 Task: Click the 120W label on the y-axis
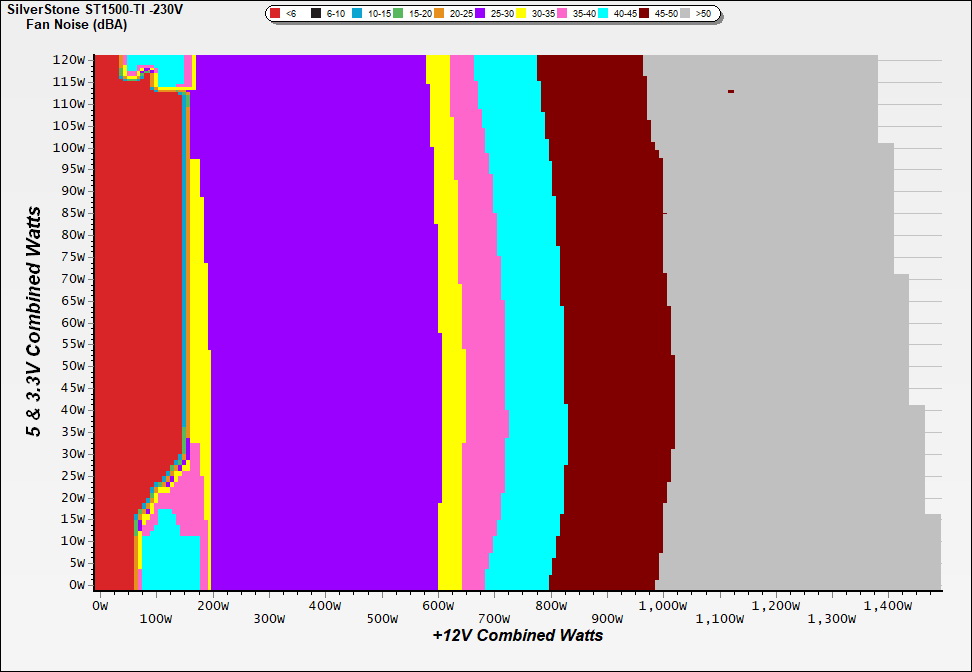pyautogui.click(x=69, y=59)
